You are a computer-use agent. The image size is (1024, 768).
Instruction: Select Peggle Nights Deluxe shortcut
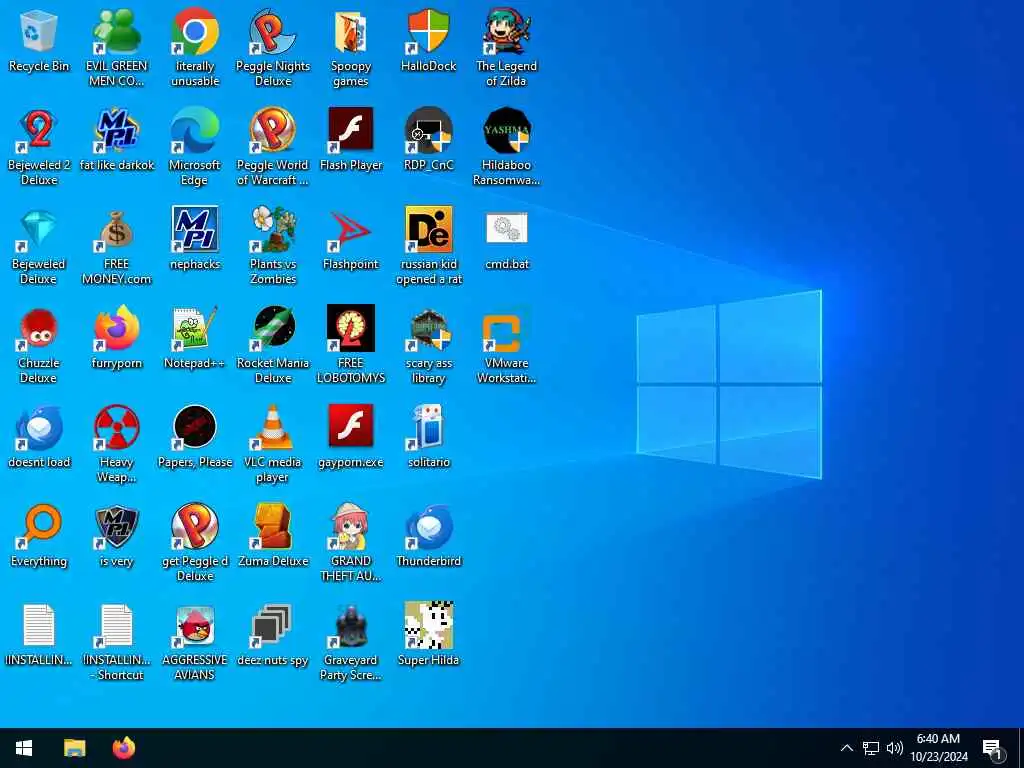[273, 32]
